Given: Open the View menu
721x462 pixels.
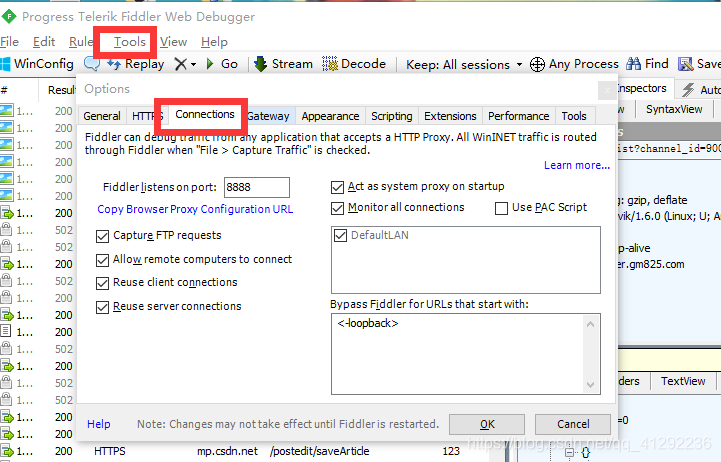Looking at the screenshot, I should click(173, 42).
